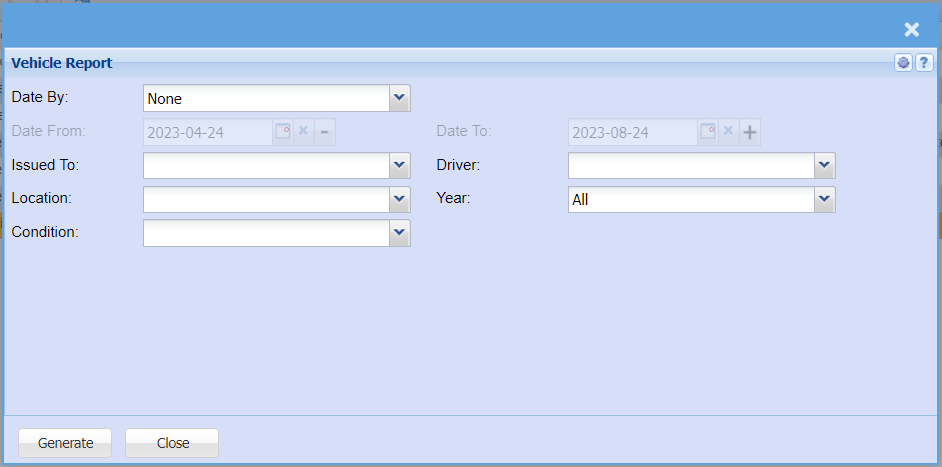Click the Location label
Screen dimensions: 942x467
[x=42, y=198]
